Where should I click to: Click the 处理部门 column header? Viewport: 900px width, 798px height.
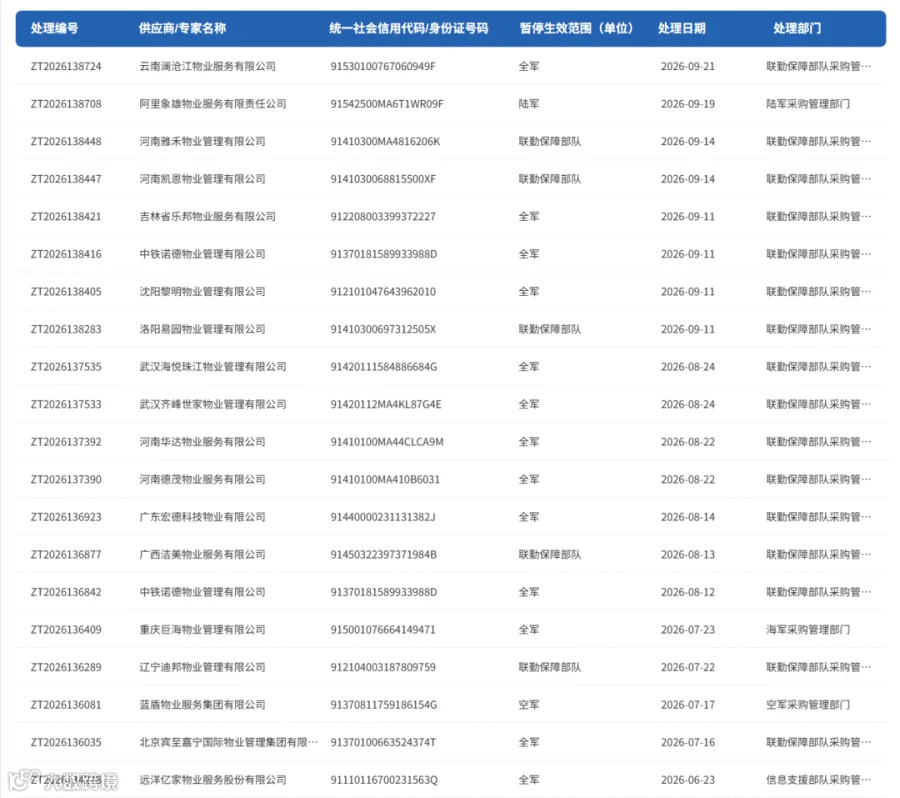point(797,28)
